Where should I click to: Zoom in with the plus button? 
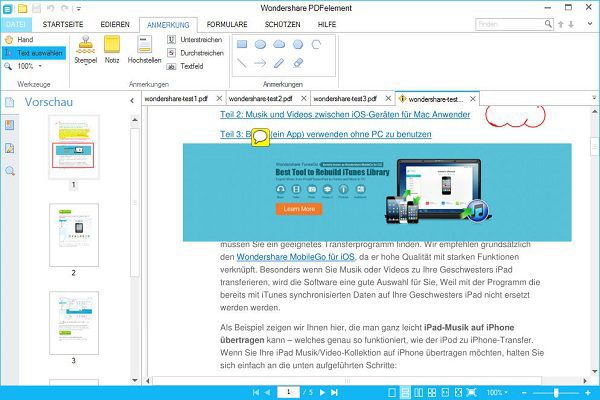(x=588, y=392)
